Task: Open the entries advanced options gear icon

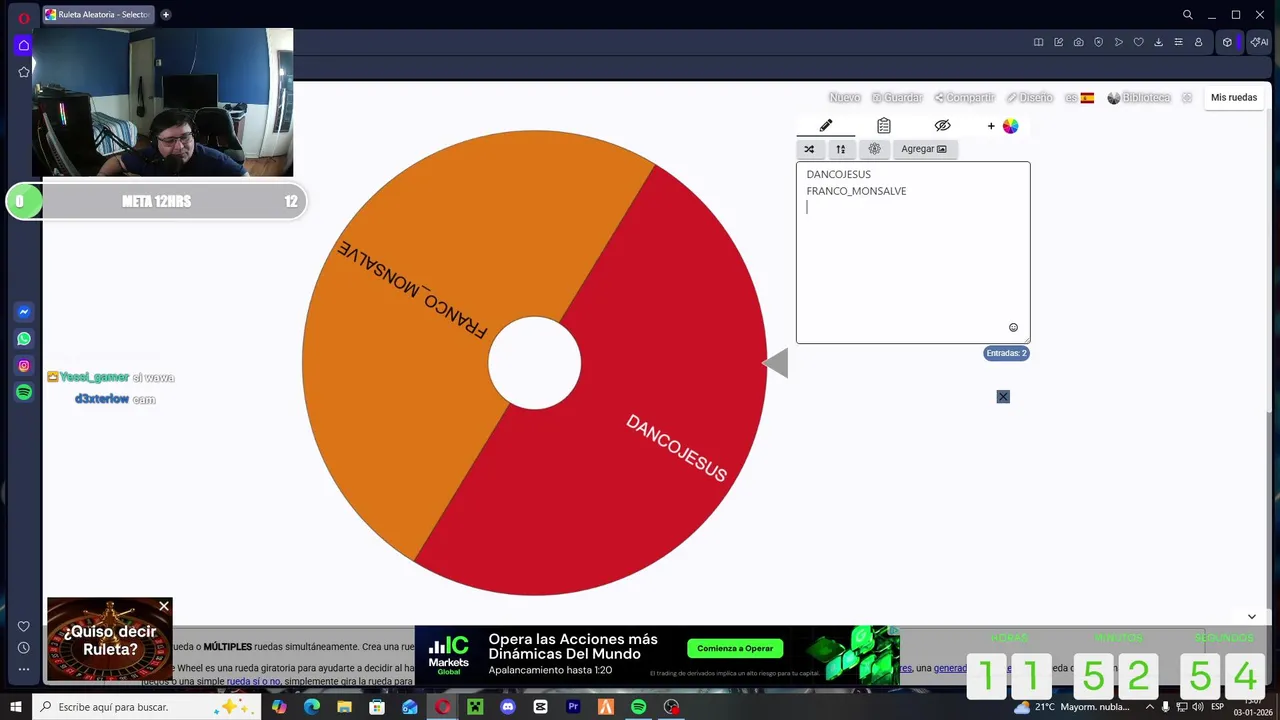Action: pyautogui.click(x=874, y=149)
